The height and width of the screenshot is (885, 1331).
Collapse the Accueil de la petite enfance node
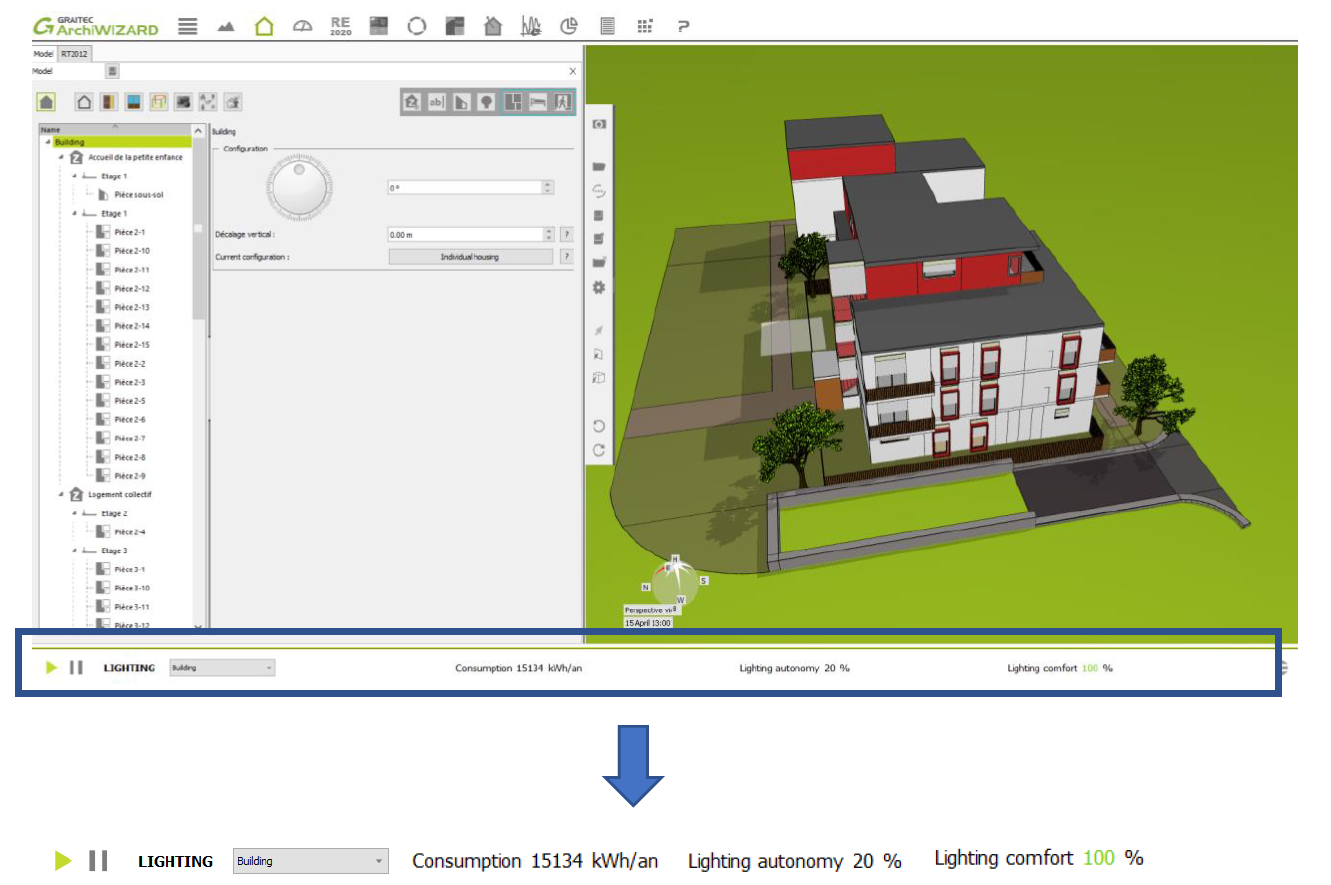pos(61,158)
